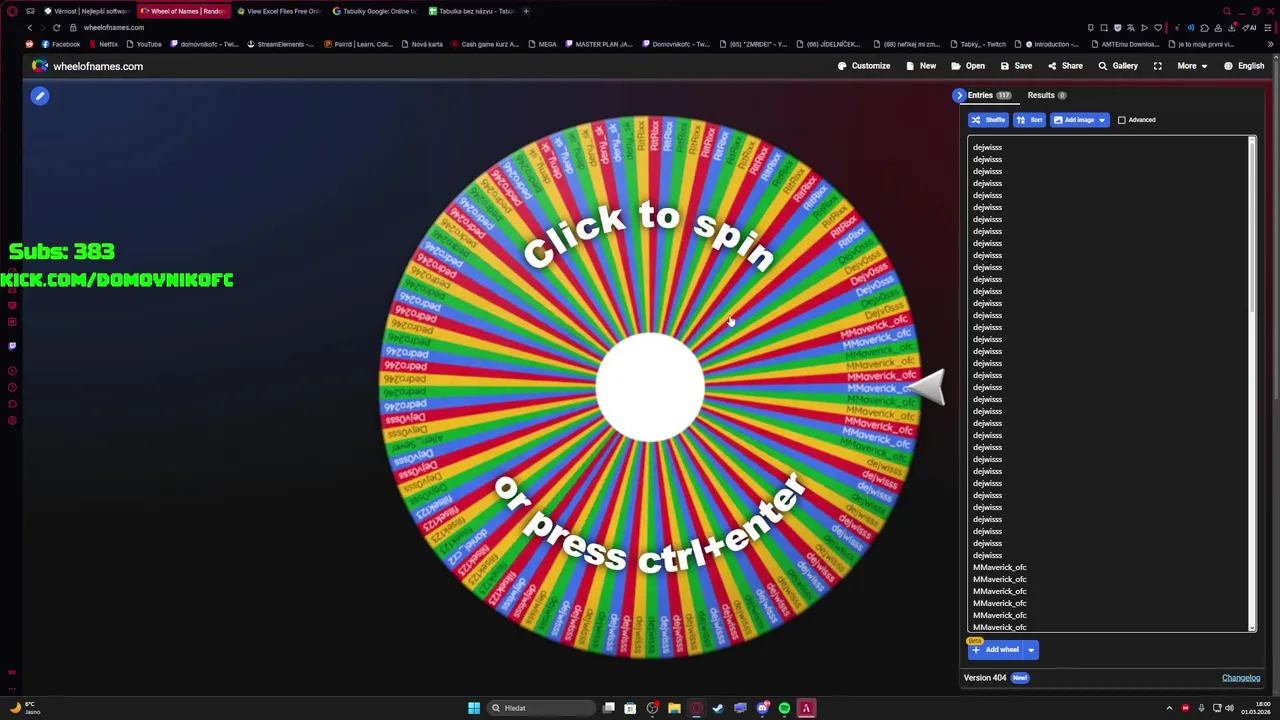Open Opera GX from the taskbar
This screenshot has height=720, width=1280.
(696, 708)
